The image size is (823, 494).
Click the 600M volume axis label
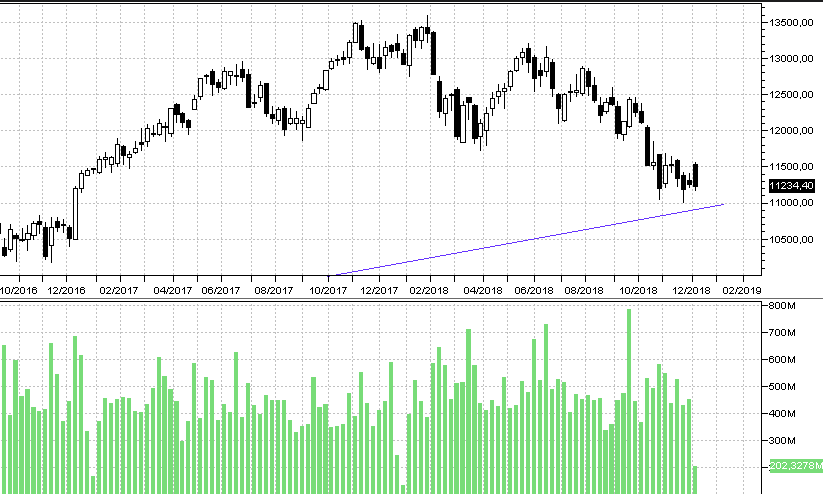tap(782, 360)
